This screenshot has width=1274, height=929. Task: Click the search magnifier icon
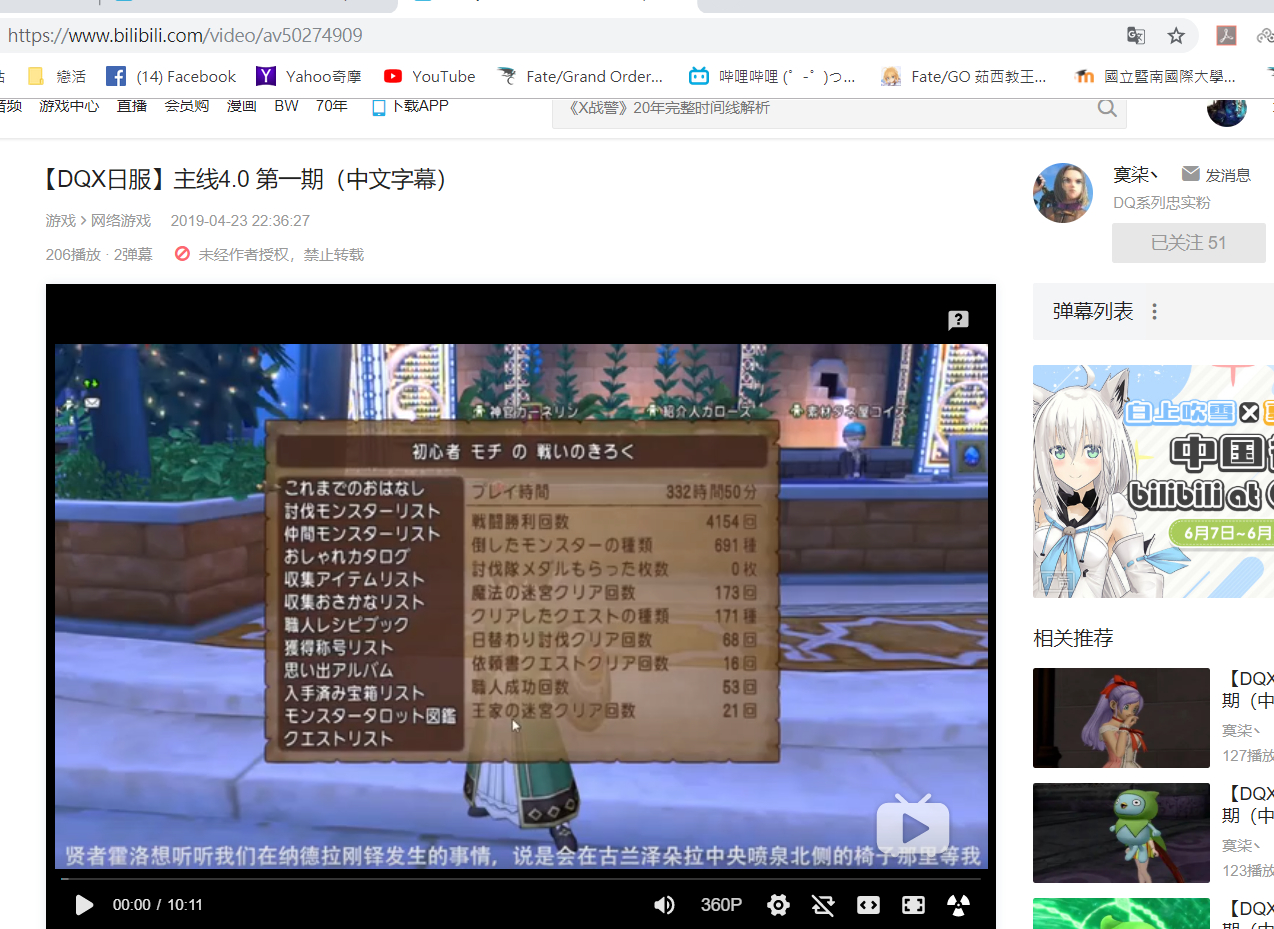point(1107,108)
